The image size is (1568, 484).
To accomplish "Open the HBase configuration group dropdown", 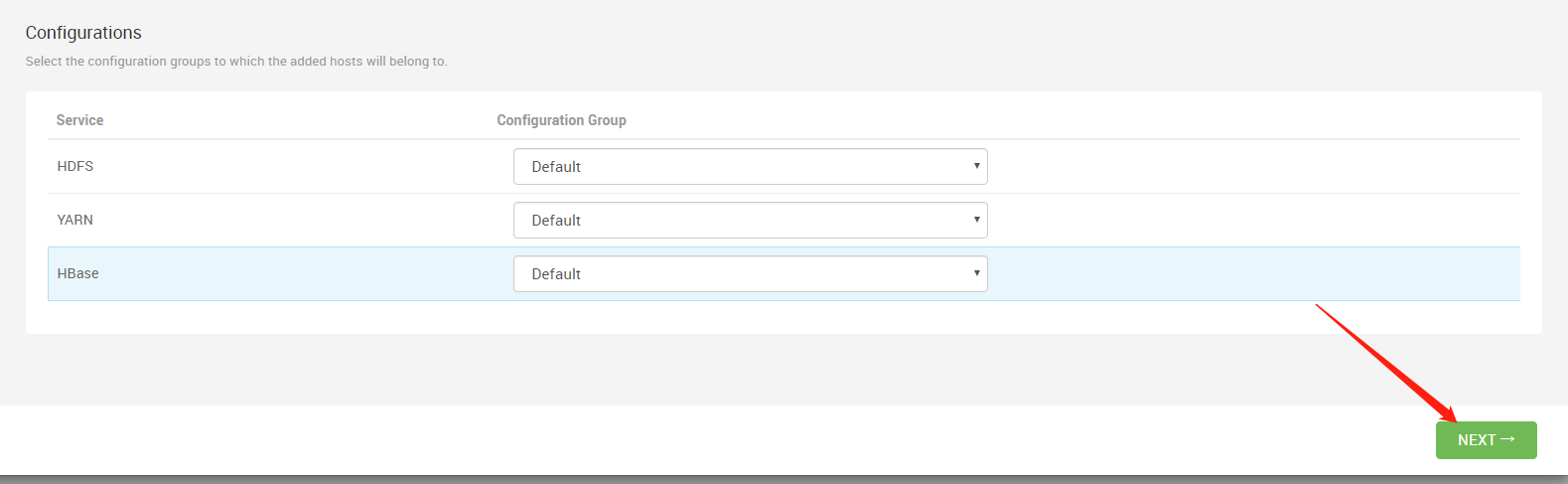I will [x=750, y=274].
